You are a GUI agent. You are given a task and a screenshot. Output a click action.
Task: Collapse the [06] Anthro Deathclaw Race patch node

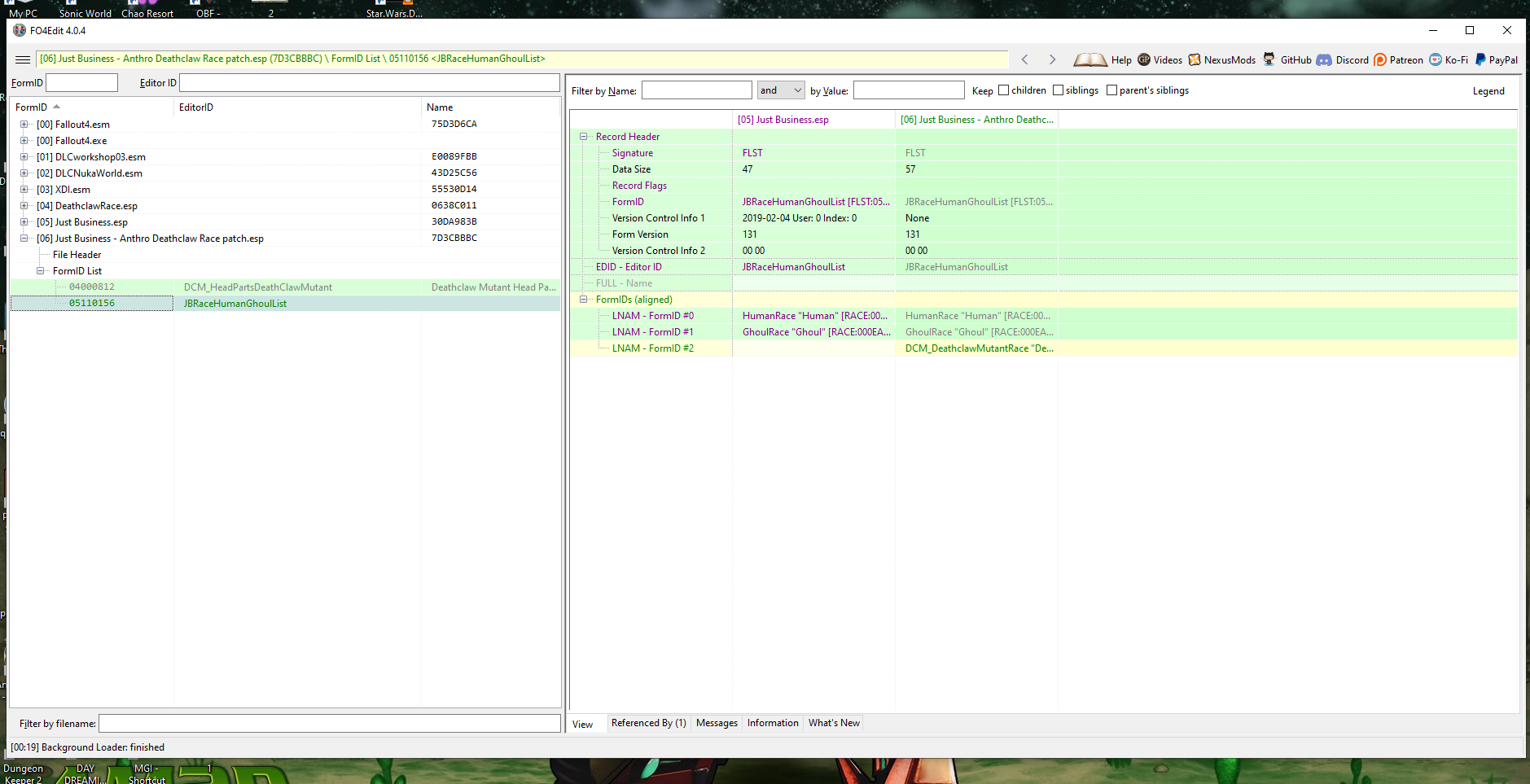coord(24,239)
